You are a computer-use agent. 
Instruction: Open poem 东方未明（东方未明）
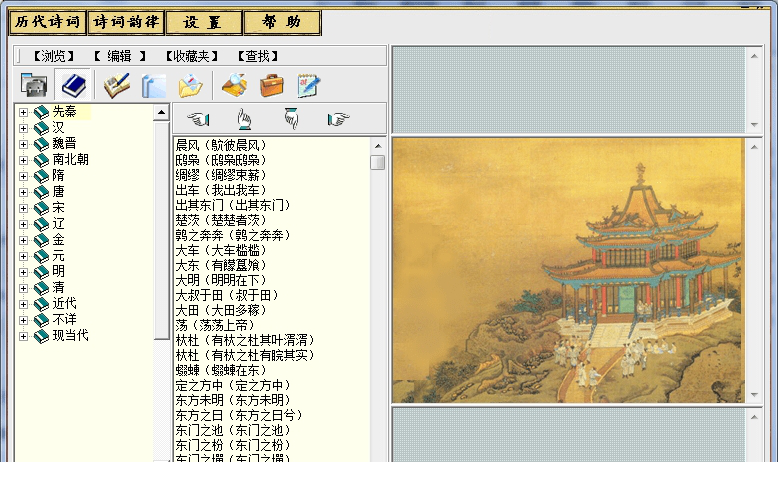(233, 400)
